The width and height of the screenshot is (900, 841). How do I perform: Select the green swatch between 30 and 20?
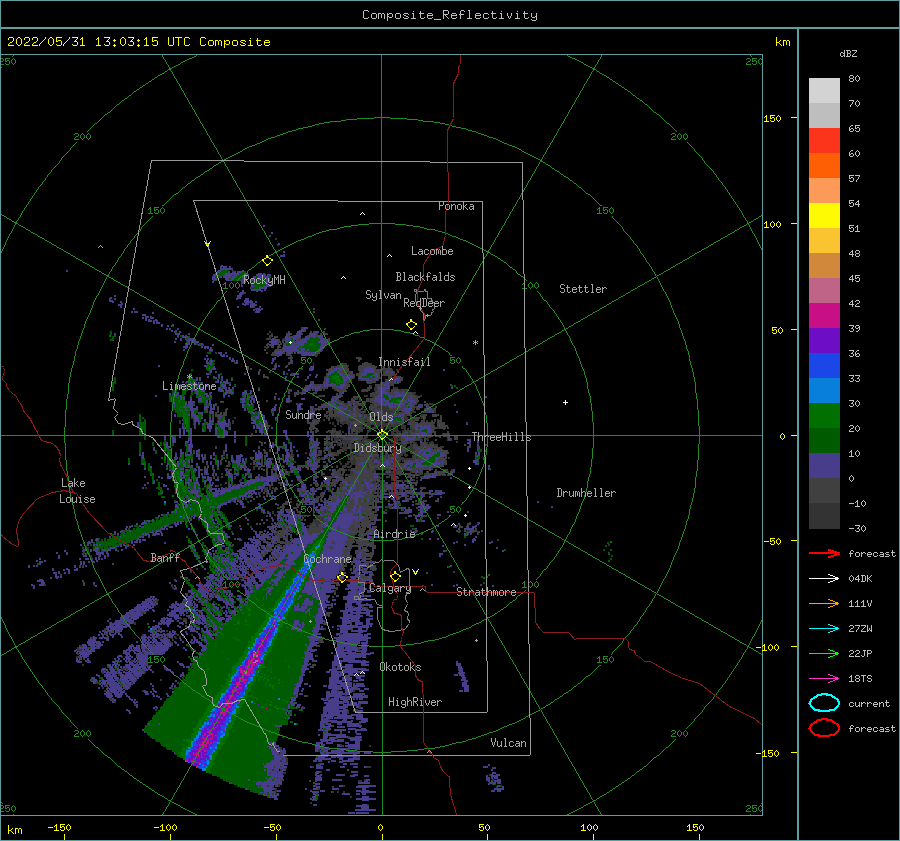click(824, 416)
